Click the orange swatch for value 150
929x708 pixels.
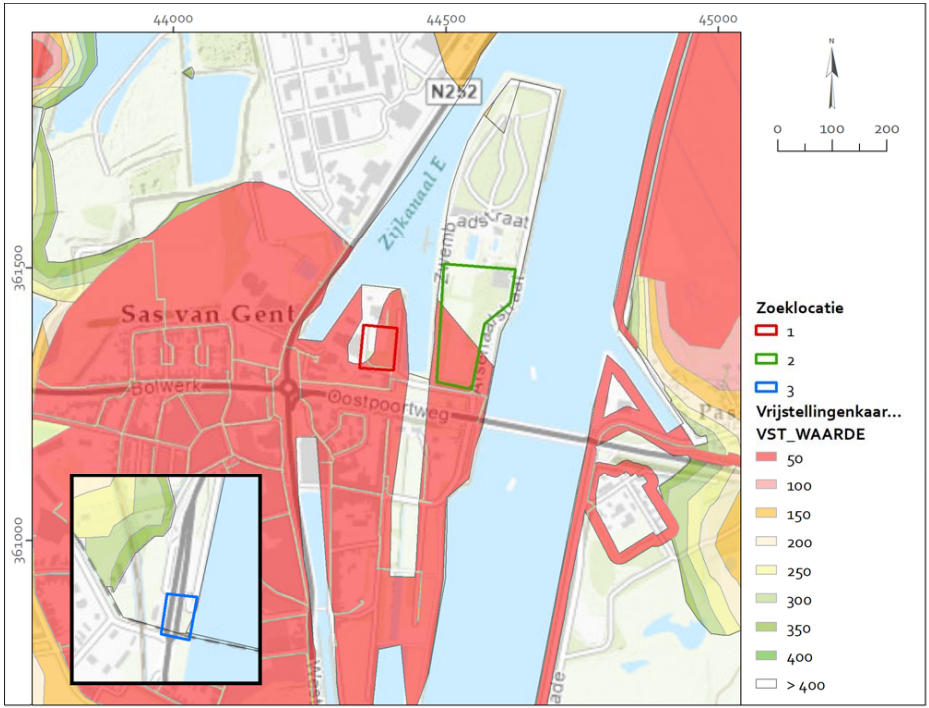coord(766,513)
